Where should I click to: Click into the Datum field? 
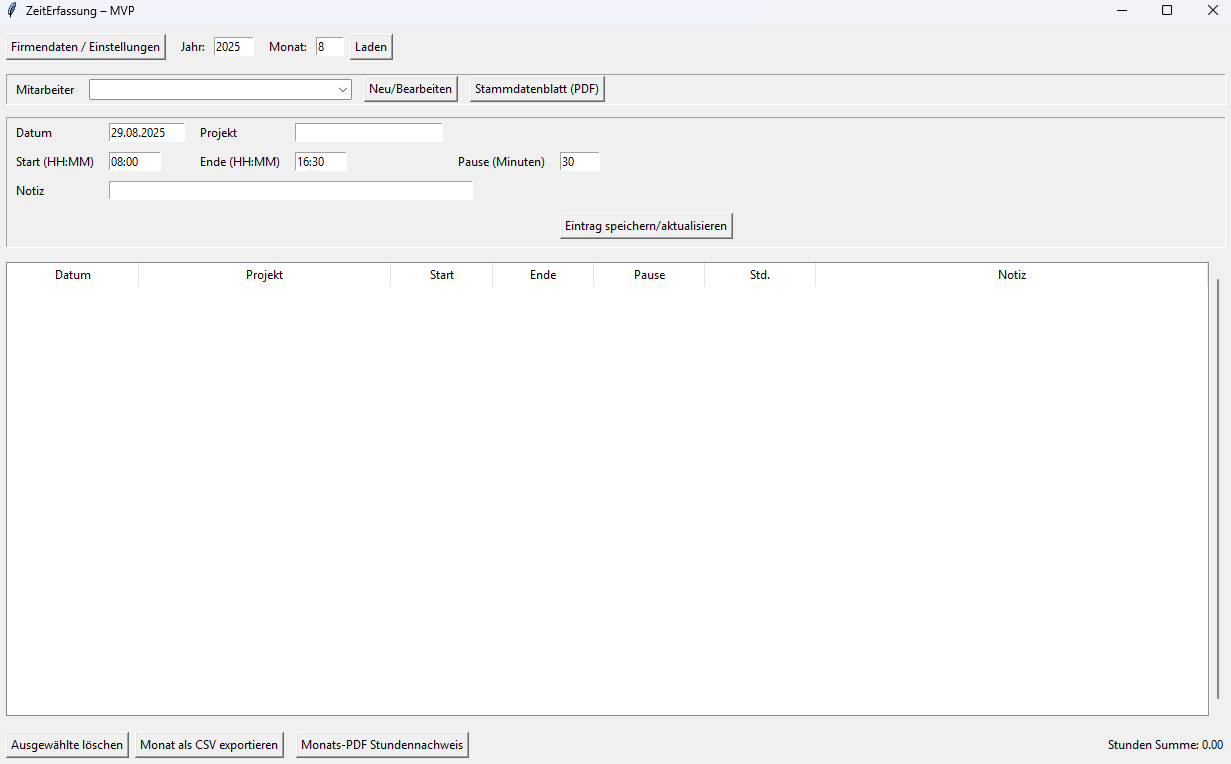pyautogui.click(x=146, y=133)
